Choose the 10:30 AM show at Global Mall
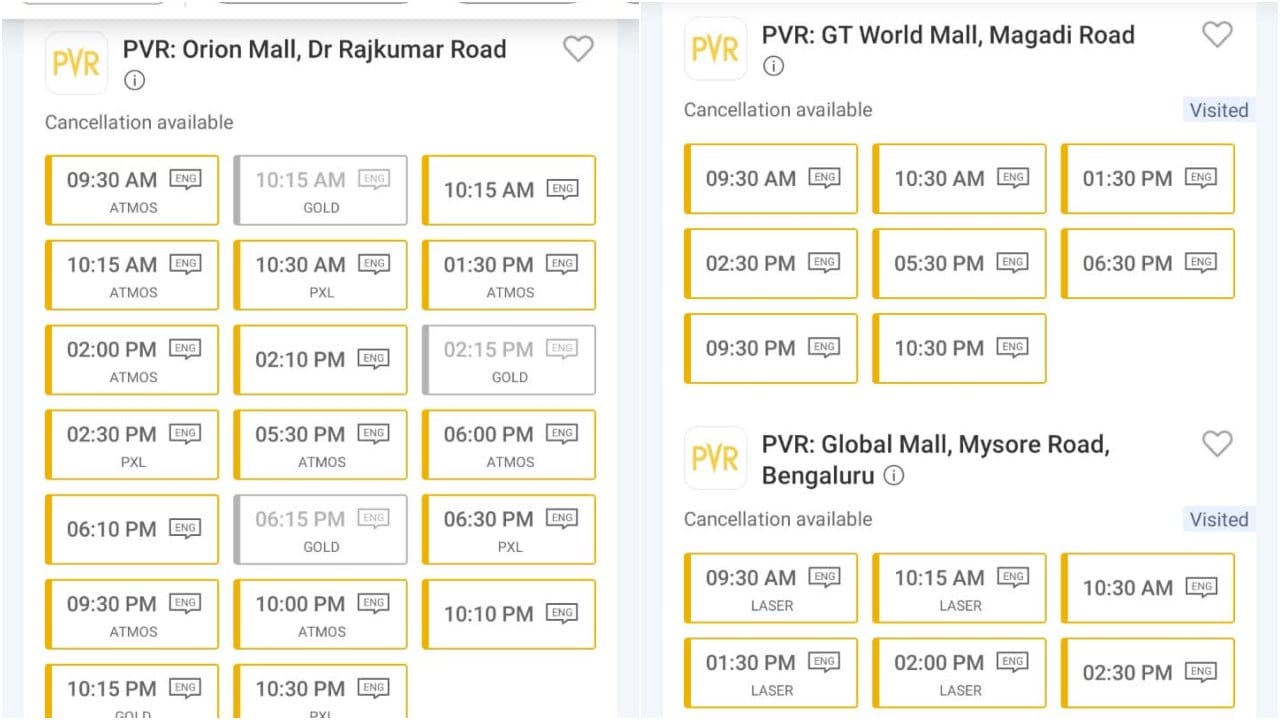This screenshot has width=1280, height=720. point(1148,588)
